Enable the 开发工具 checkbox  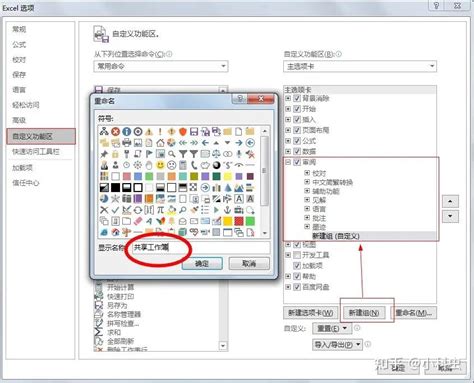click(297, 255)
